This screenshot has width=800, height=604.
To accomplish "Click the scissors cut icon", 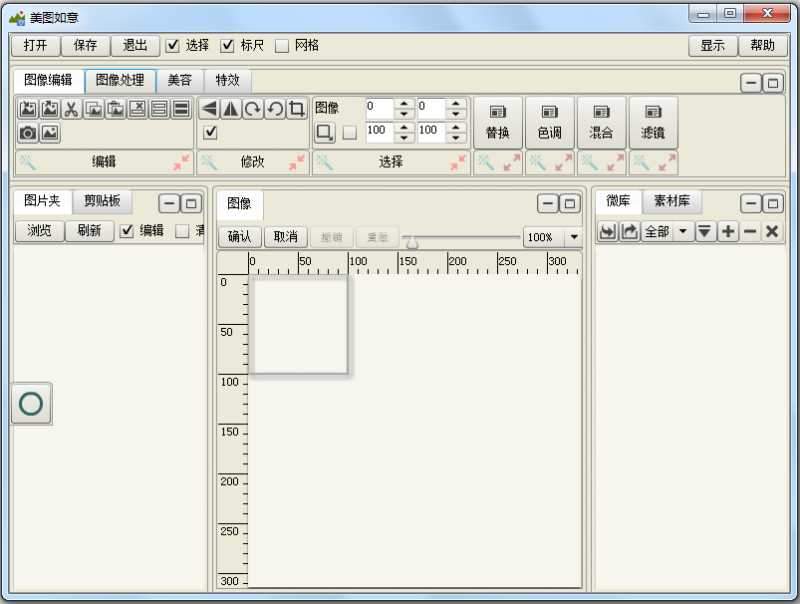I will (x=71, y=109).
